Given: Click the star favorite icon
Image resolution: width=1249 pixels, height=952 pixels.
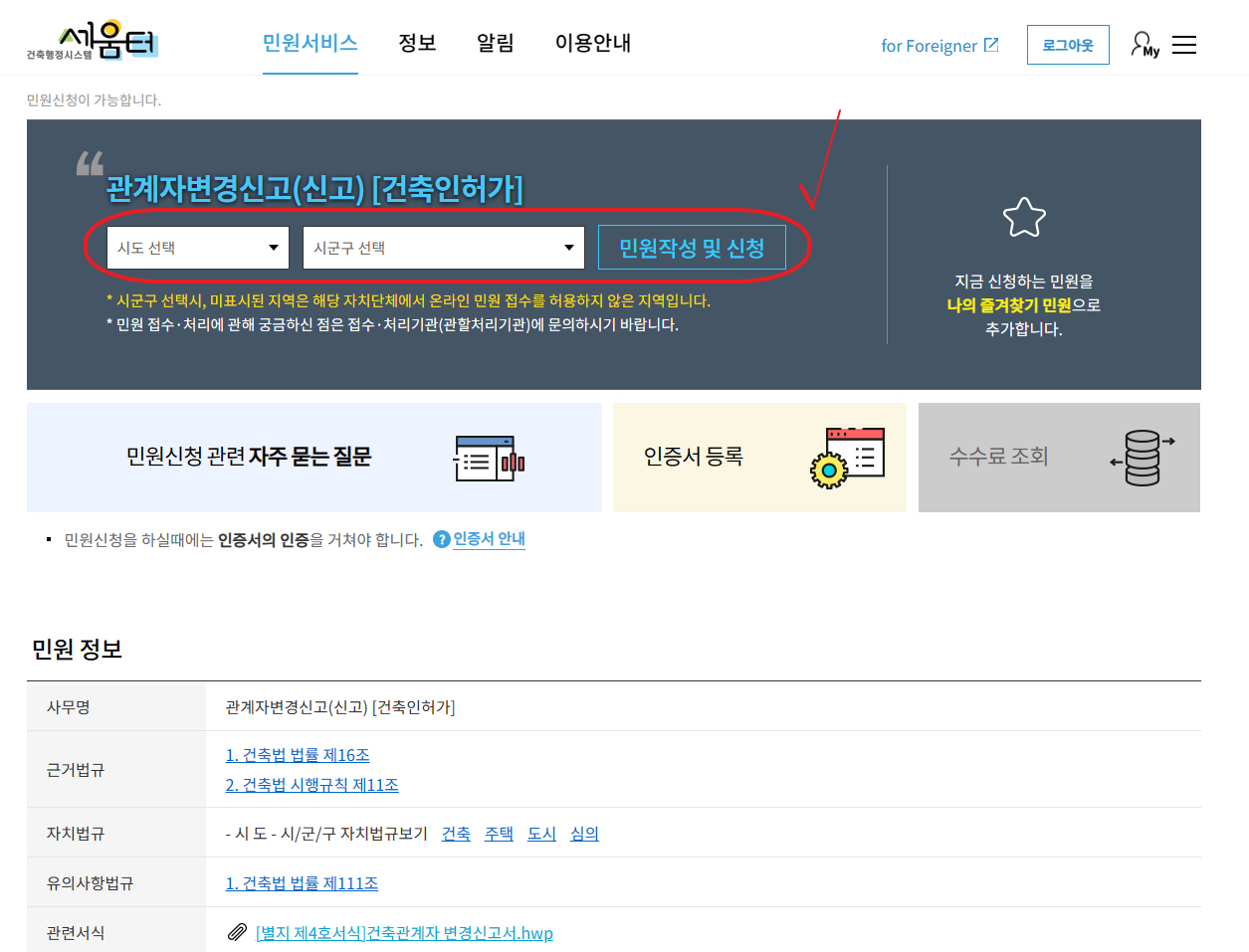Looking at the screenshot, I should coord(1024,218).
